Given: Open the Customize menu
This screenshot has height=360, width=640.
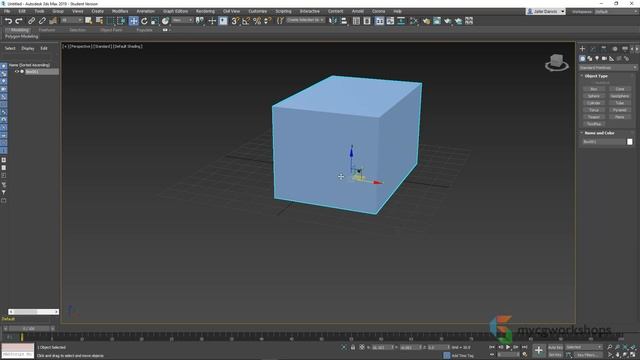Looking at the screenshot, I should tap(258, 11).
